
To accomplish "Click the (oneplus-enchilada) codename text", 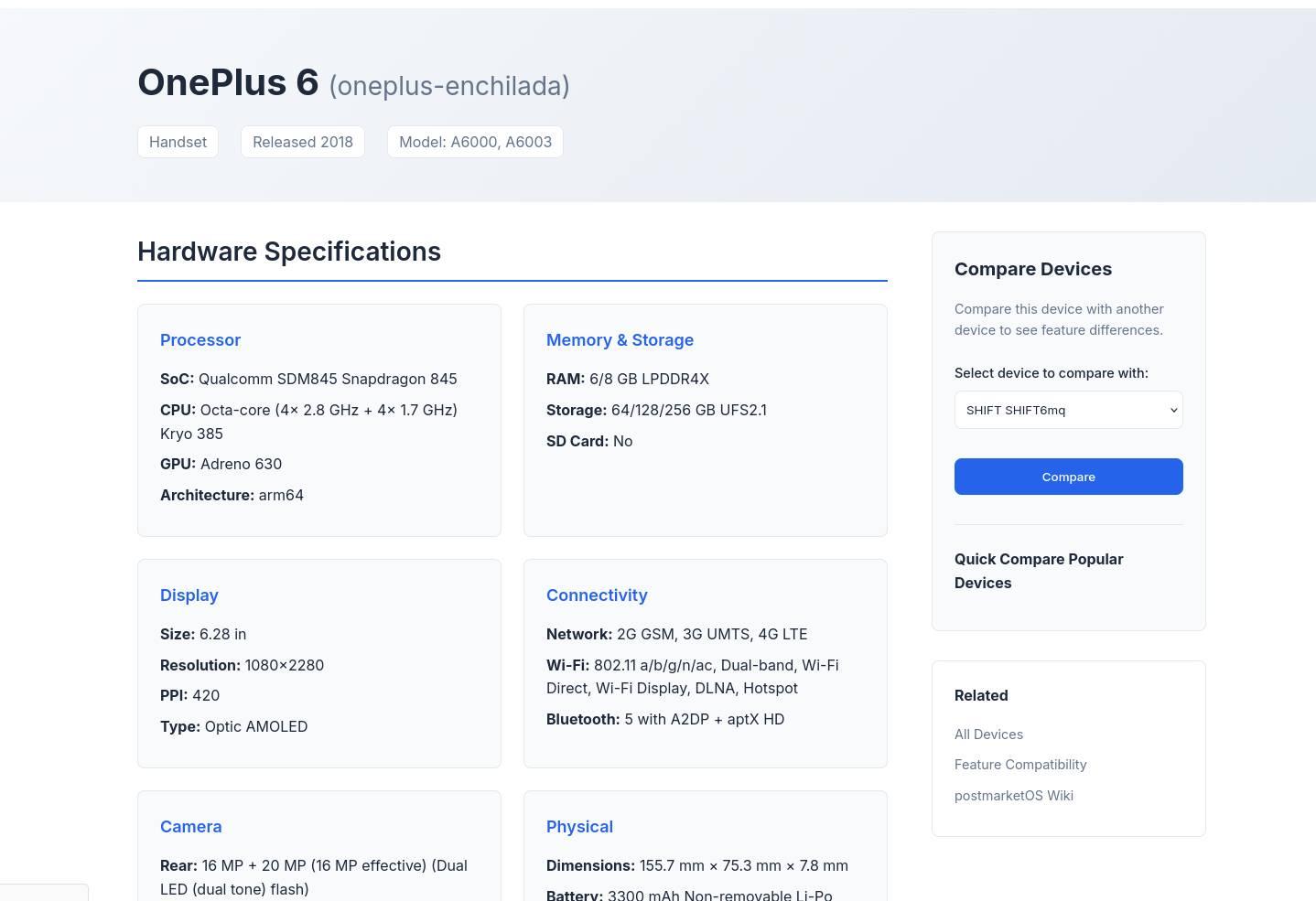I will point(449,86).
